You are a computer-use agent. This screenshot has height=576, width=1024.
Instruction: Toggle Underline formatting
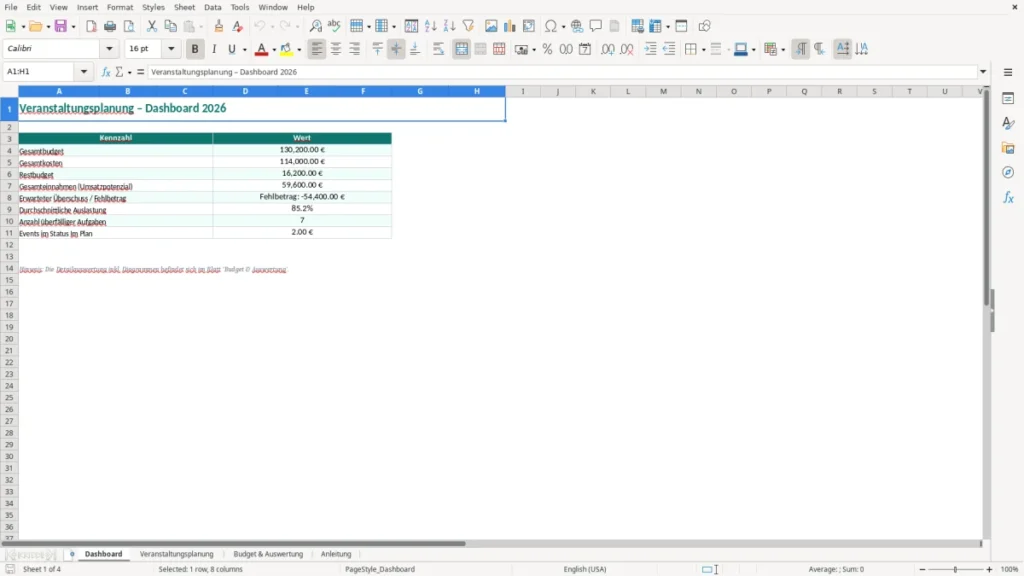coord(231,49)
